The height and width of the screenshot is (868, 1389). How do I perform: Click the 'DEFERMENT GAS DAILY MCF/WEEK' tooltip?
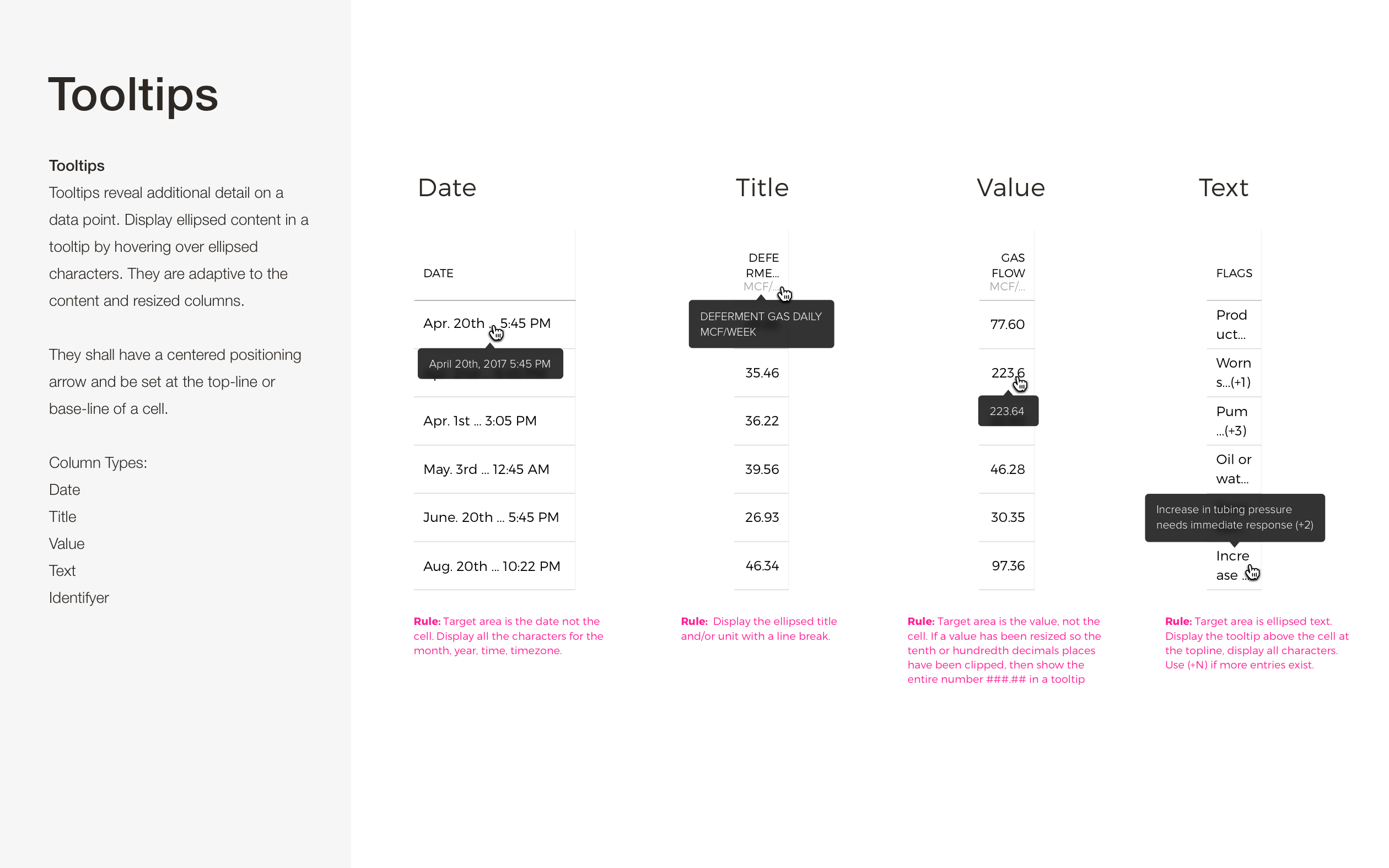(x=761, y=324)
